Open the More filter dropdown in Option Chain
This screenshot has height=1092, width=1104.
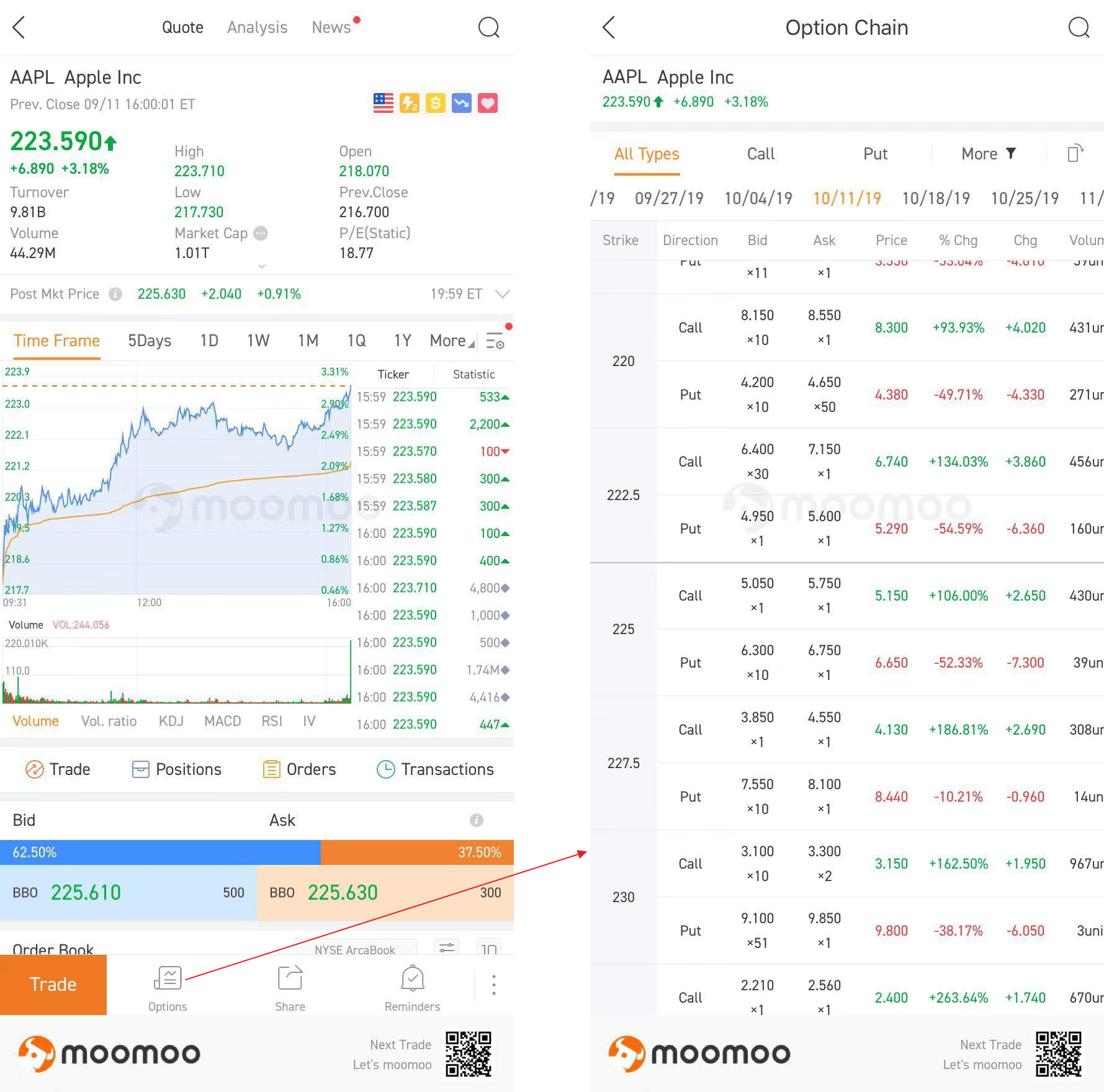coord(988,154)
